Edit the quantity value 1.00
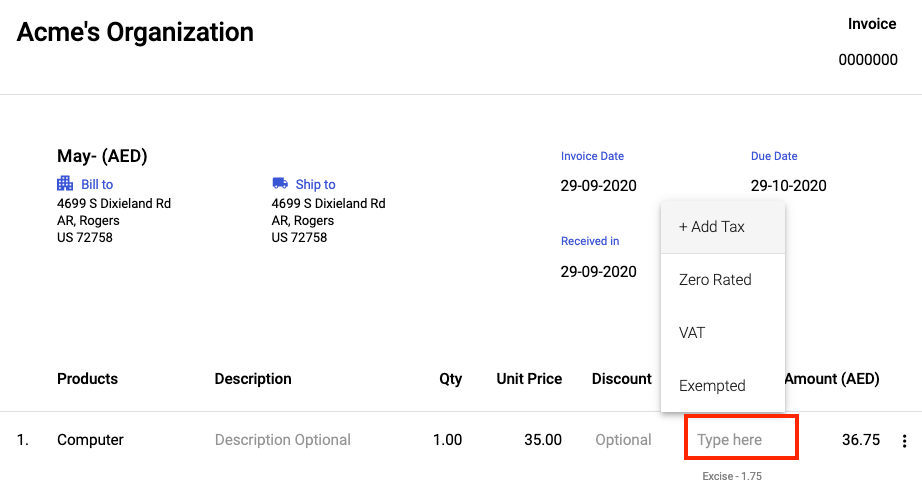This screenshot has width=922, height=492. (447, 440)
